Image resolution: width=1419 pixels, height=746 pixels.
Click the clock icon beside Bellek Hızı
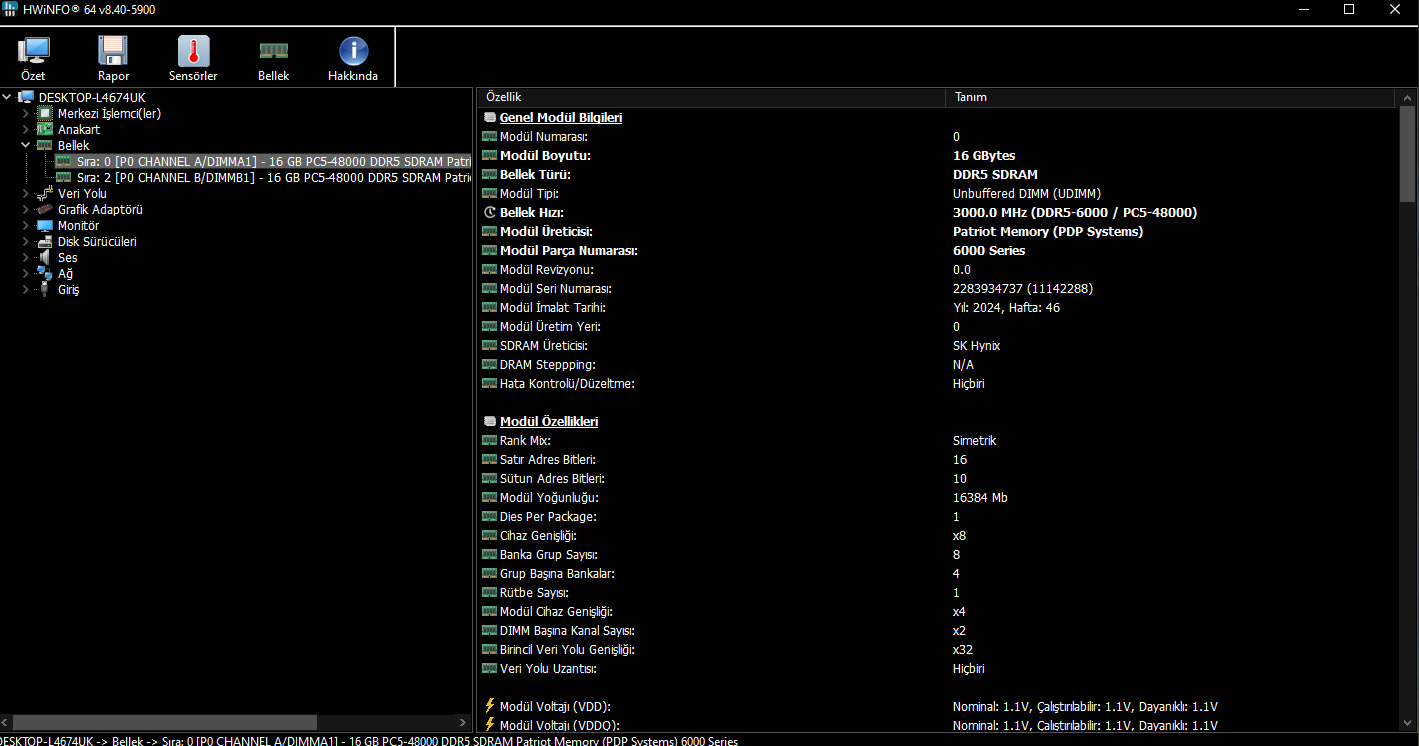489,213
